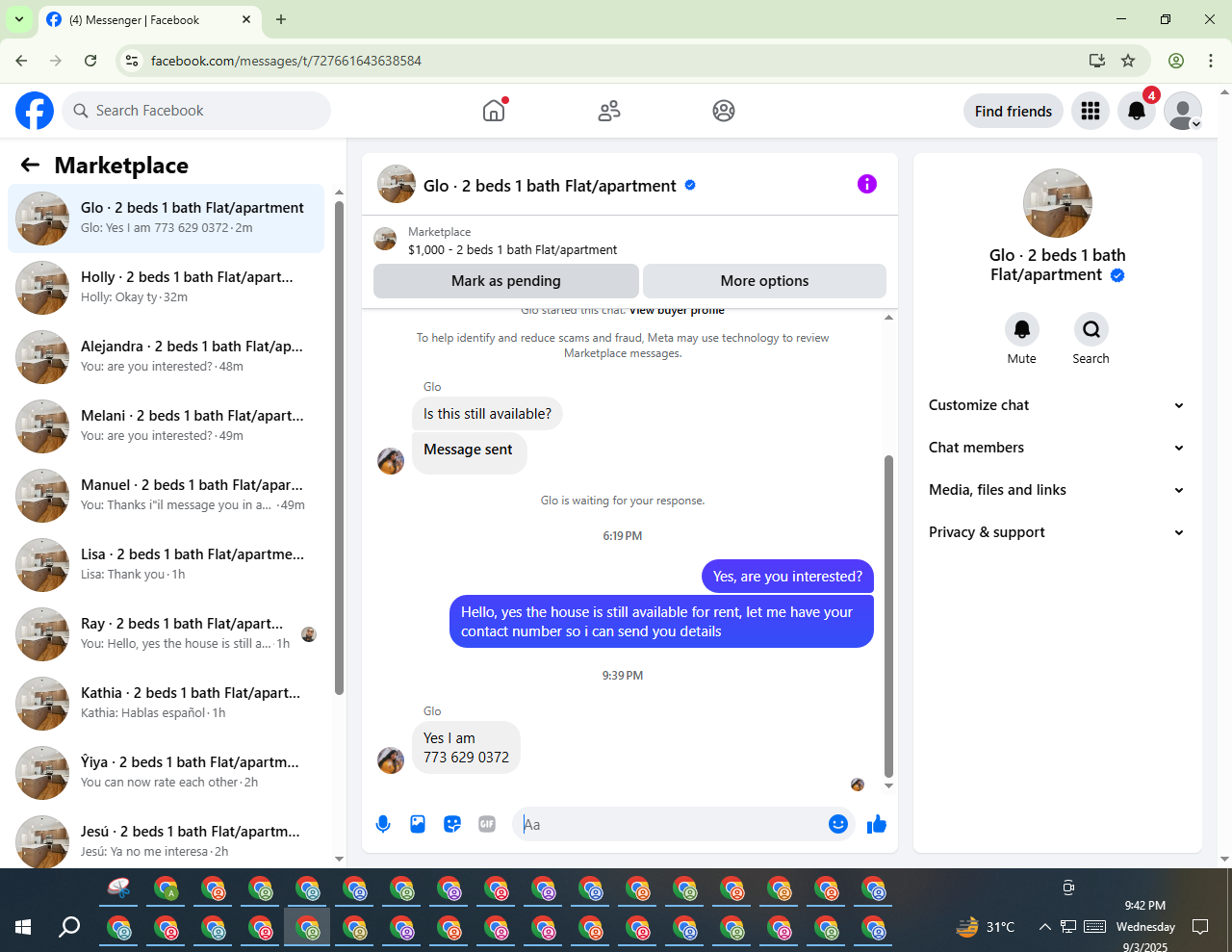This screenshot has width=1232, height=952.
Task: Open the taskbar clock showing 9:42 PM
Action: tap(1145, 926)
